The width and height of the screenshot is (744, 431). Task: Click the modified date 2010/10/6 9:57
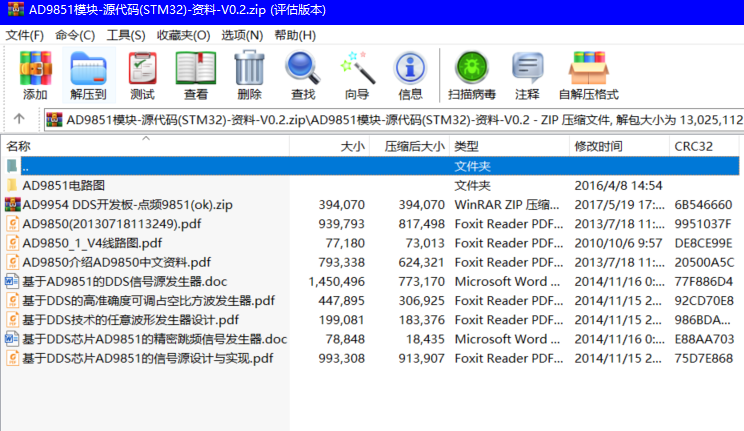[x=618, y=243]
